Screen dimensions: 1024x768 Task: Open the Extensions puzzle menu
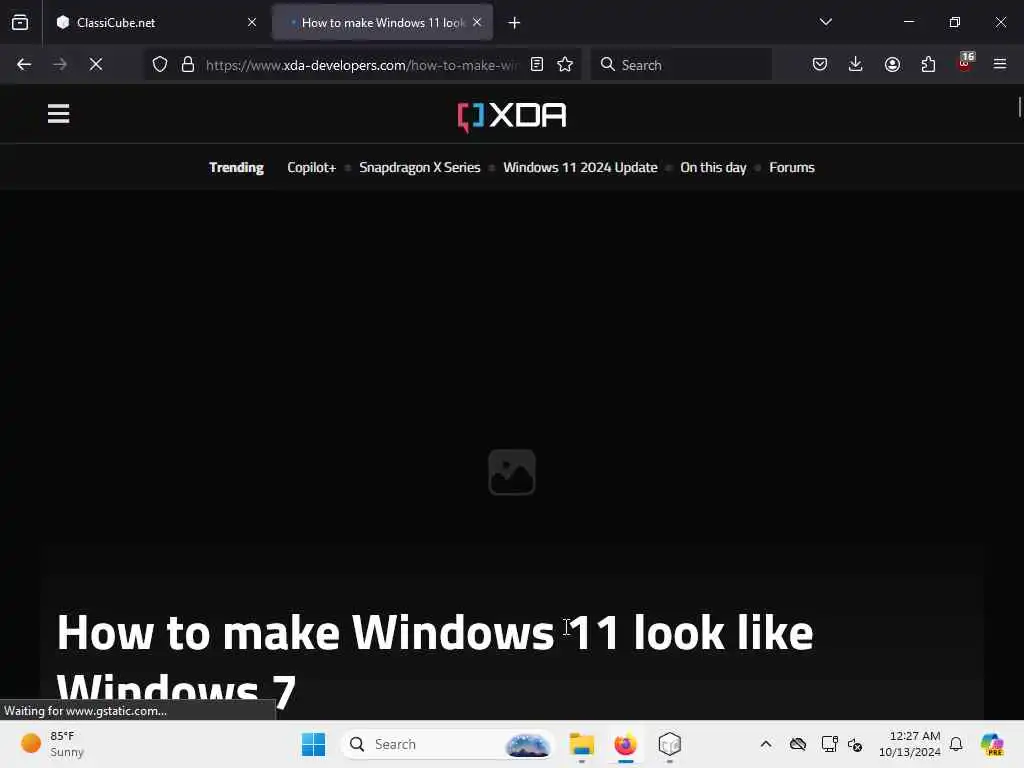pyautogui.click(x=928, y=65)
